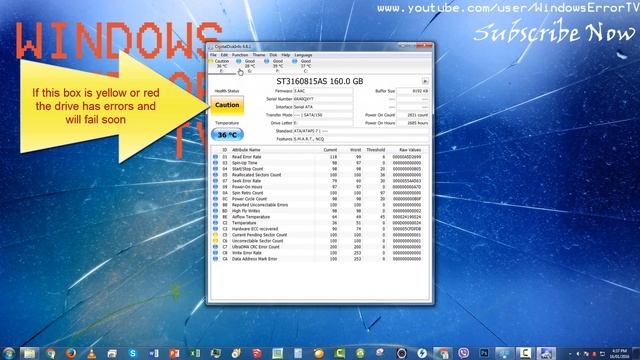The width and height of the screenshot is (640, 360).
Task: Click yellow icon for Uncorrectable Sector Count
Action: click(x=215, y=241)
